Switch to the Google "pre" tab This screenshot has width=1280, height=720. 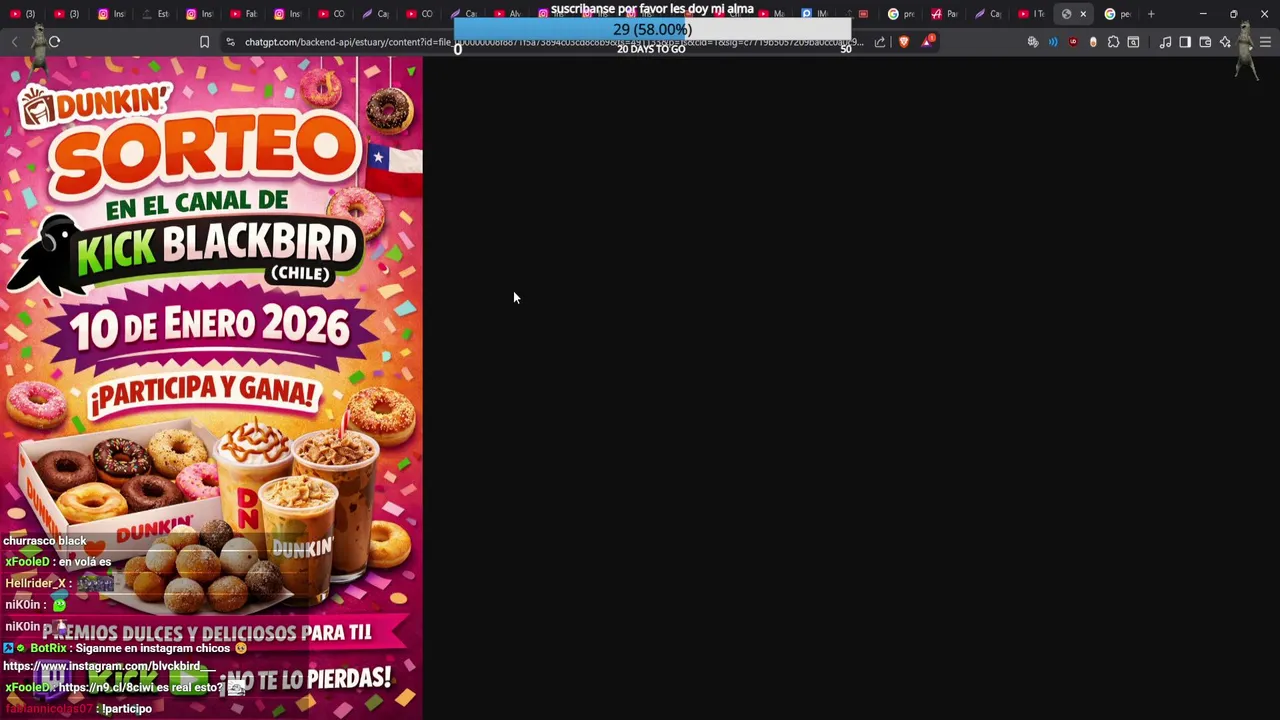tap(901, 14)
